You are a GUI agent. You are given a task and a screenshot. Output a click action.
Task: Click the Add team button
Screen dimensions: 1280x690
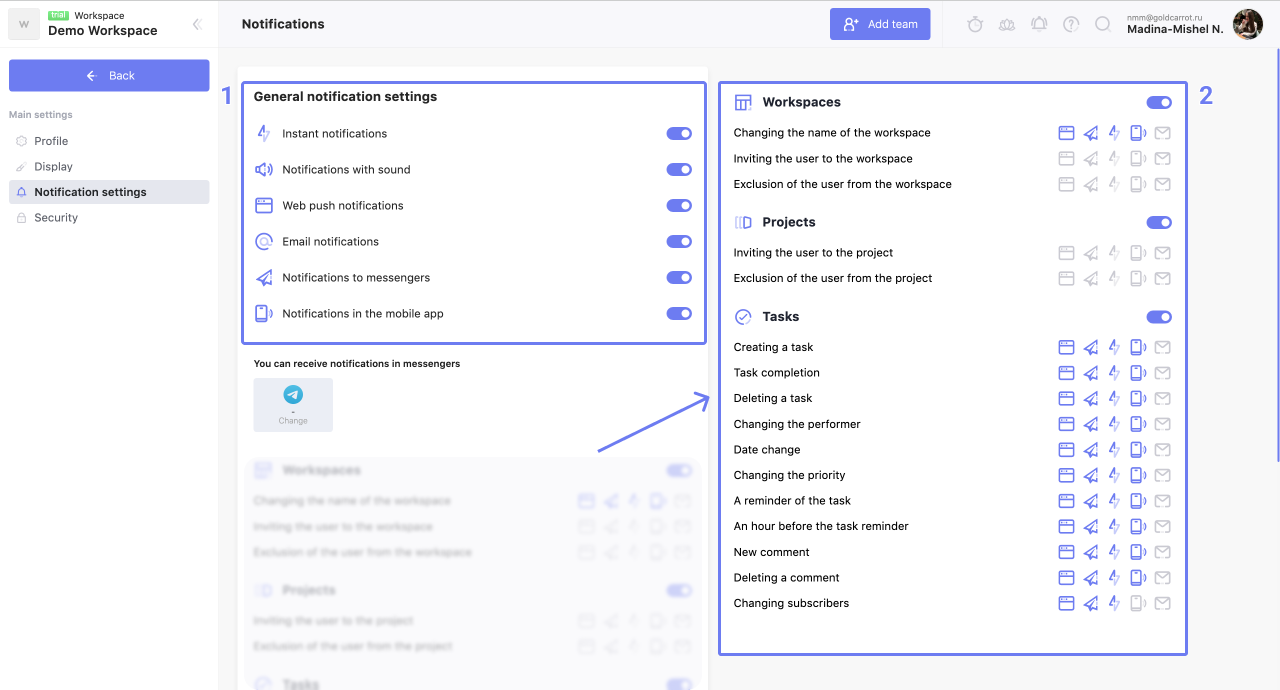pos(880,24)
